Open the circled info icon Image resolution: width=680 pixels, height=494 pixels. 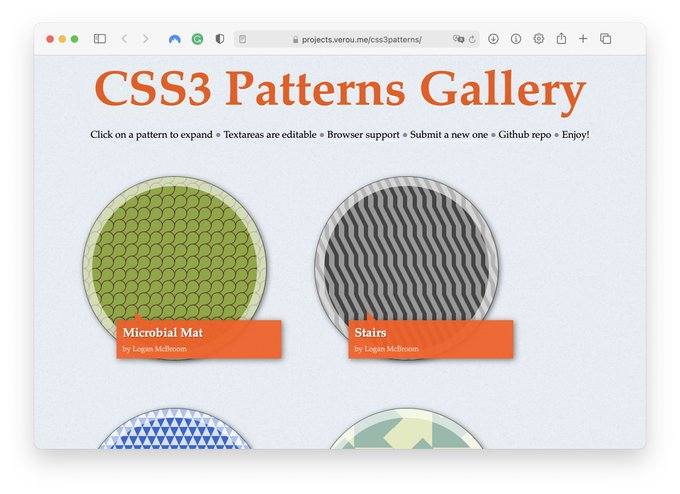point(516,39)
